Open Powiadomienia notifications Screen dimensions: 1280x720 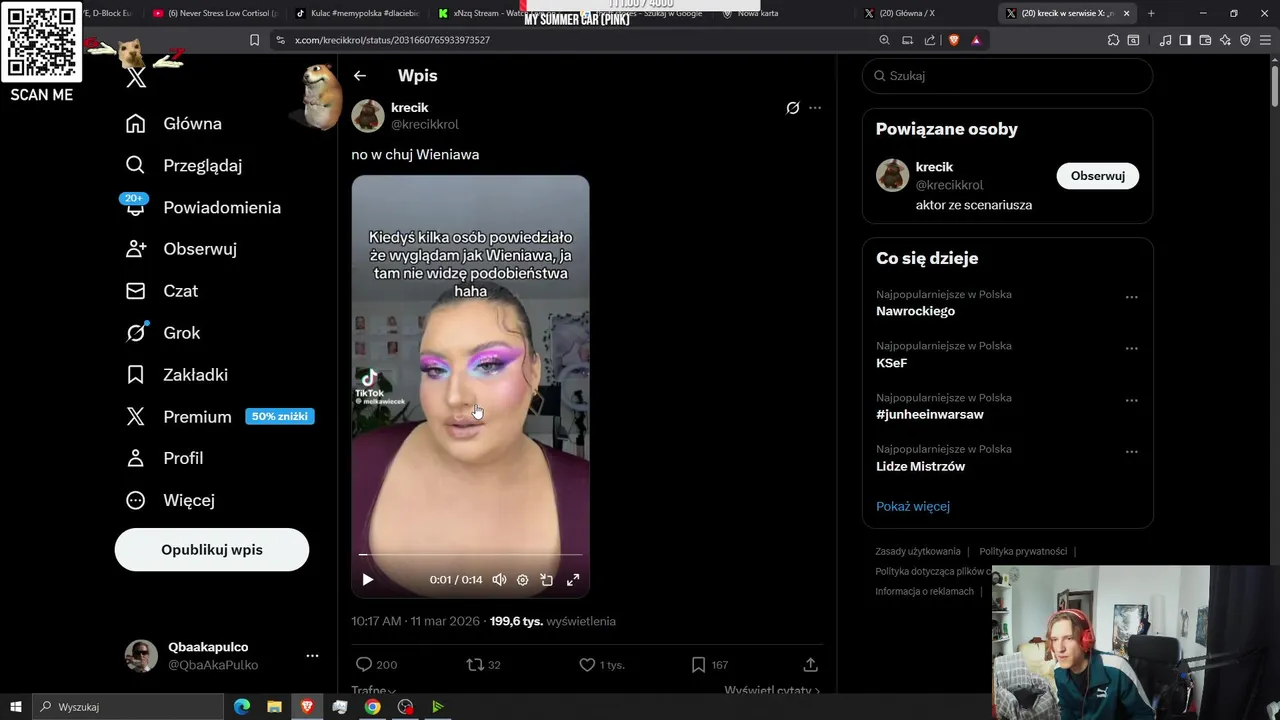[x=203, y=208]
